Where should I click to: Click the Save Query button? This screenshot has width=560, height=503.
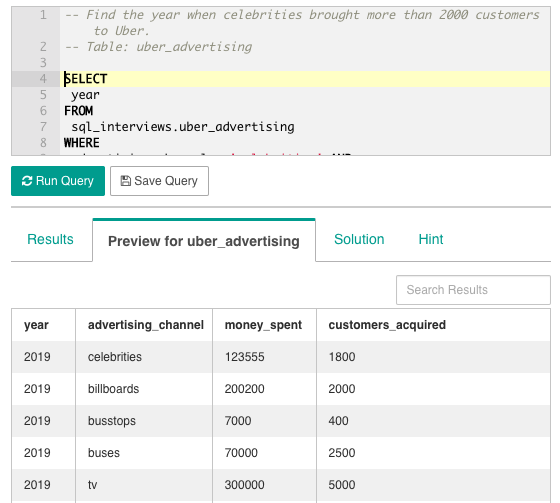click(159, 181)
